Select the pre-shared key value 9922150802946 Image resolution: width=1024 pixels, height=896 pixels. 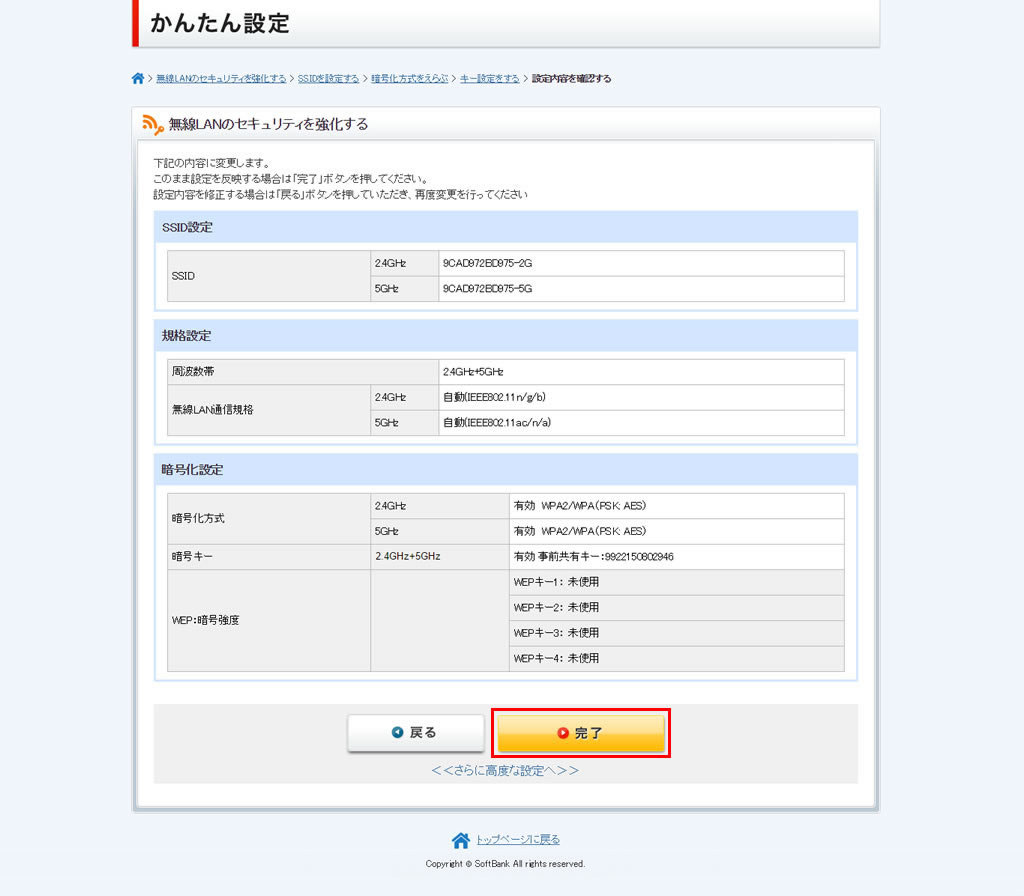pyautogui.click(x=639, y=557)
